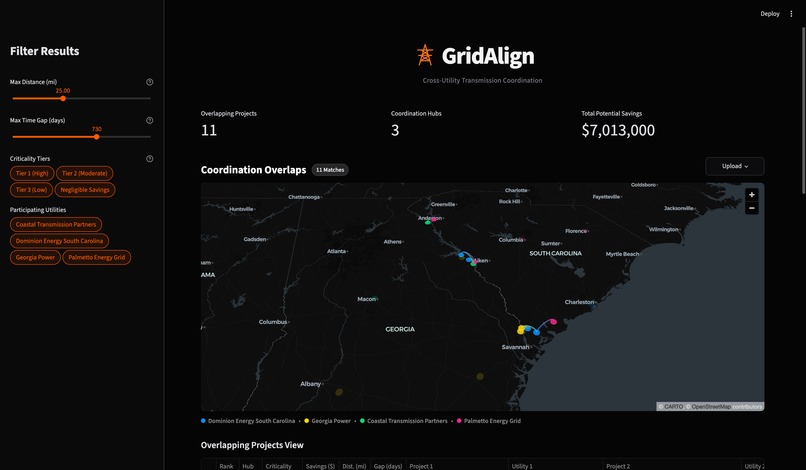Zoom out on the map
The width and height of the screenshot is (806, 470).
pyautogui.click(x=752, y=208)
